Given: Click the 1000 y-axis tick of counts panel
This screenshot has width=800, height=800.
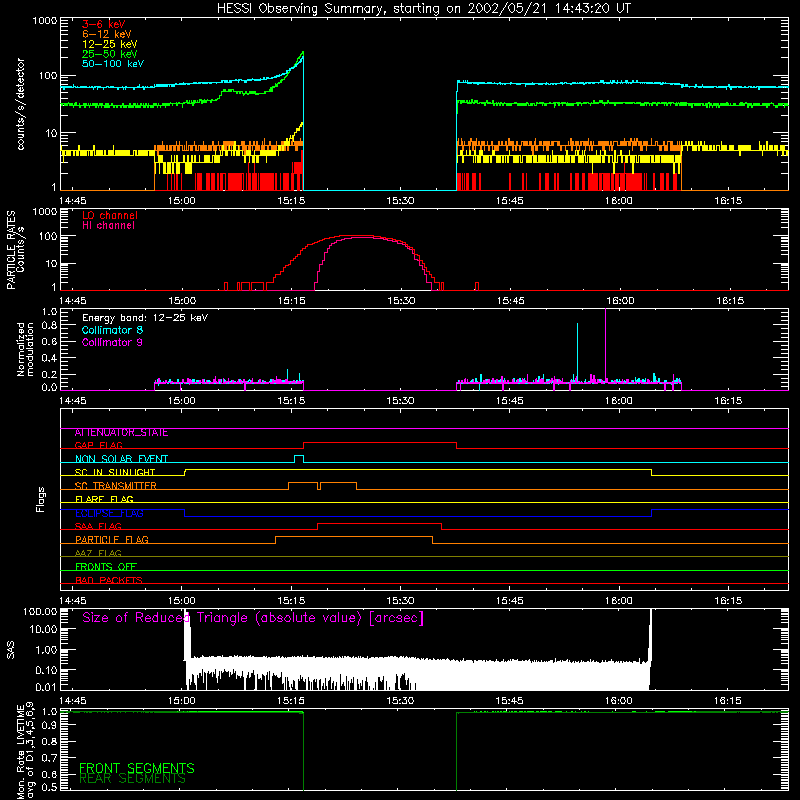Looking at the screenshot, I should coord(44,21).
